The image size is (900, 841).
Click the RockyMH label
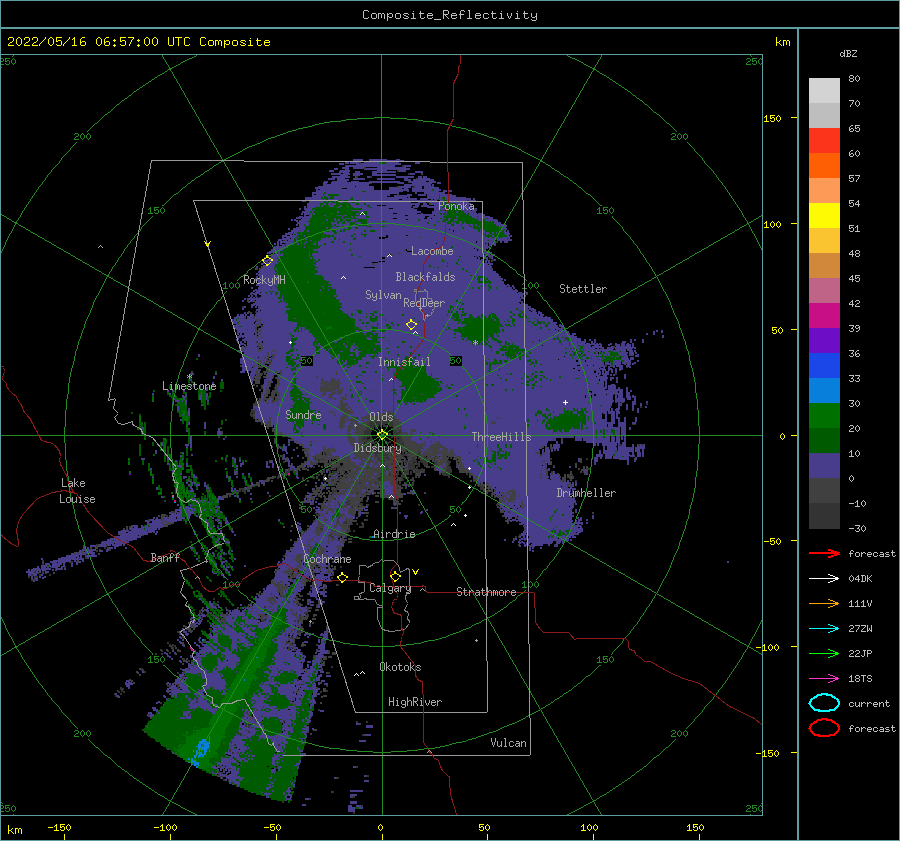(x=264, y=280)
